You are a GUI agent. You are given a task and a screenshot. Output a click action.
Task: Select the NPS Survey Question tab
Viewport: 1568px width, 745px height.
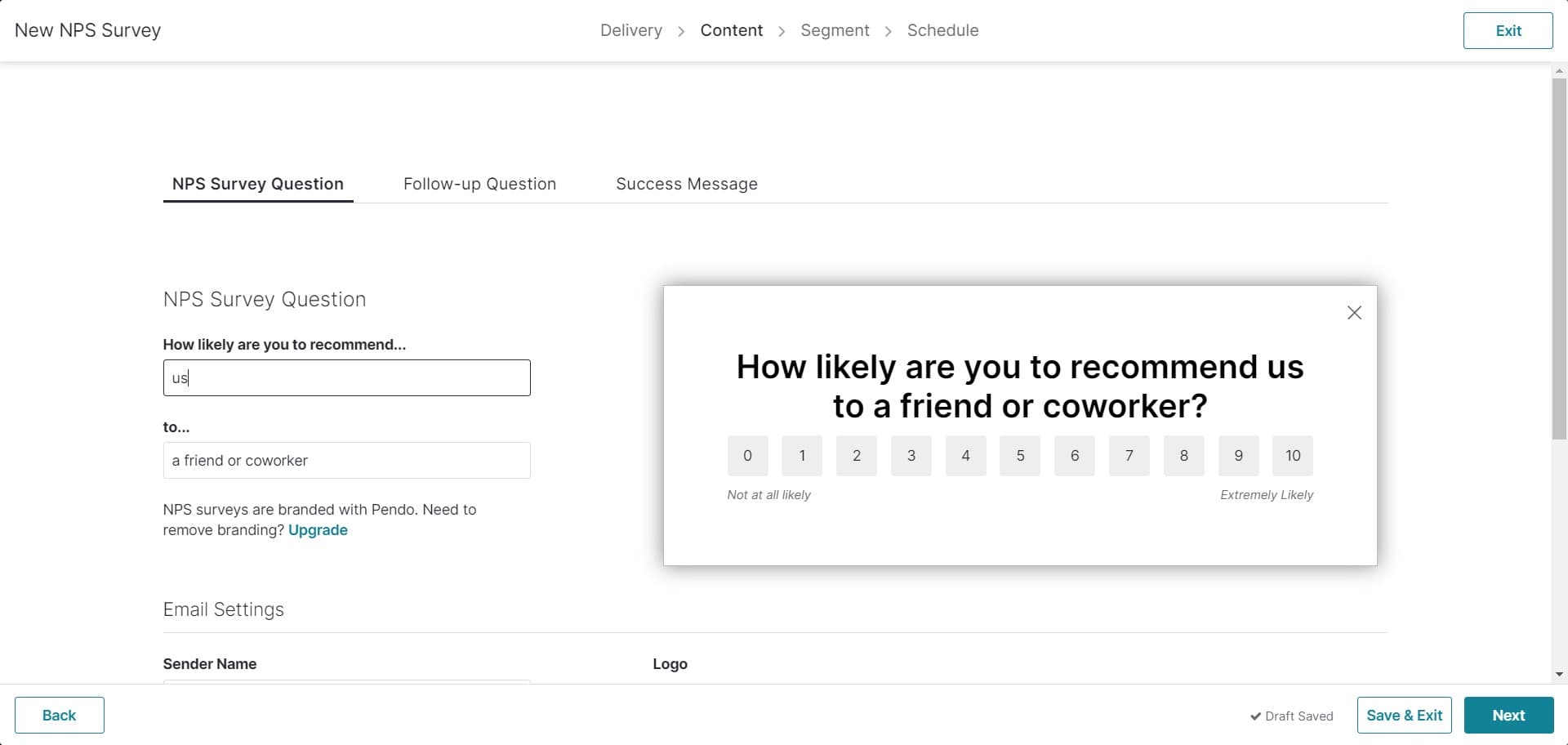[257, 184]
